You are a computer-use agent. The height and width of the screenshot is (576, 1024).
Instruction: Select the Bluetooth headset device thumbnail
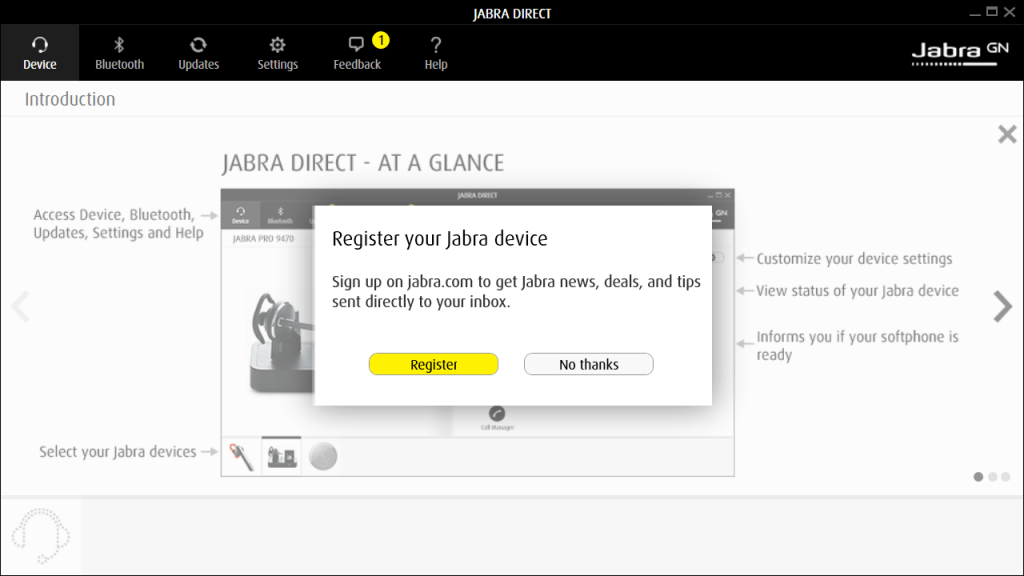pos(241,457)
